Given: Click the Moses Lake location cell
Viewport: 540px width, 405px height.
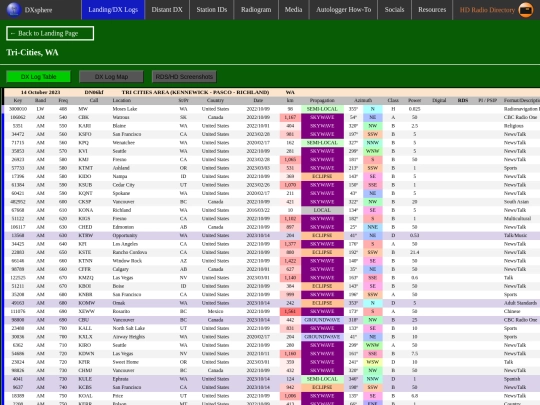Looking at the screenshot, I should [x=125, y=109].
